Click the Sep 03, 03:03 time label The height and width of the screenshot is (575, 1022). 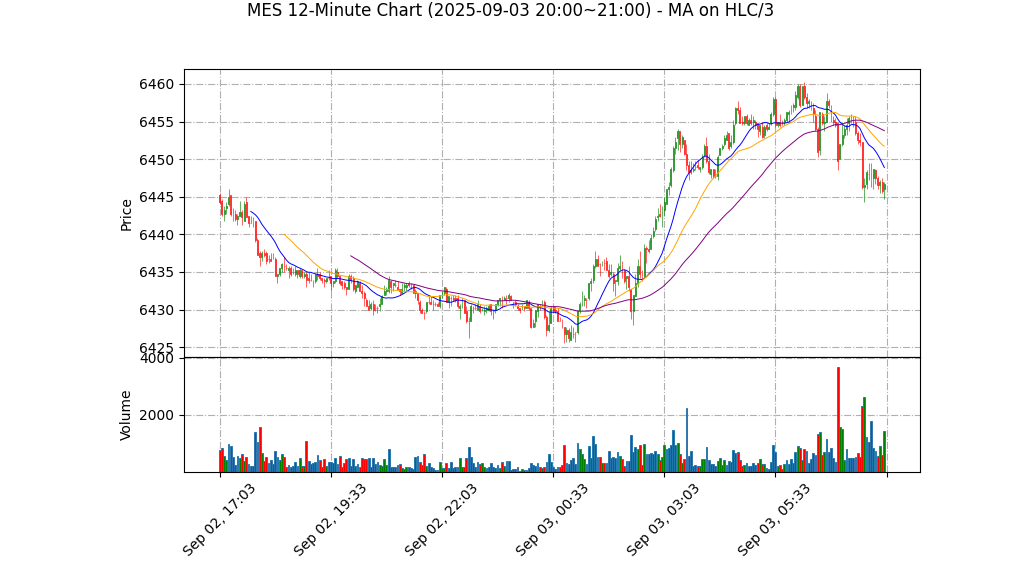click(x=663, y=520)
